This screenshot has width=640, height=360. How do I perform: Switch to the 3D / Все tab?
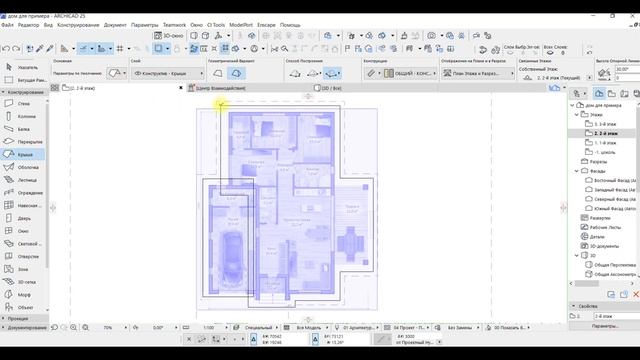point(328,88)
